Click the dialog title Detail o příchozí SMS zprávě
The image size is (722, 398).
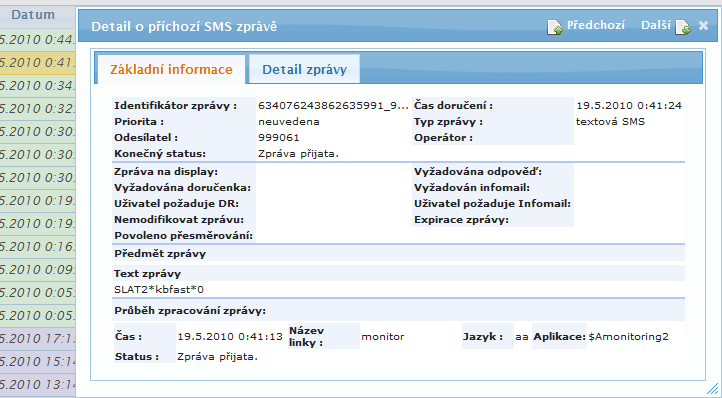[184, 26]
